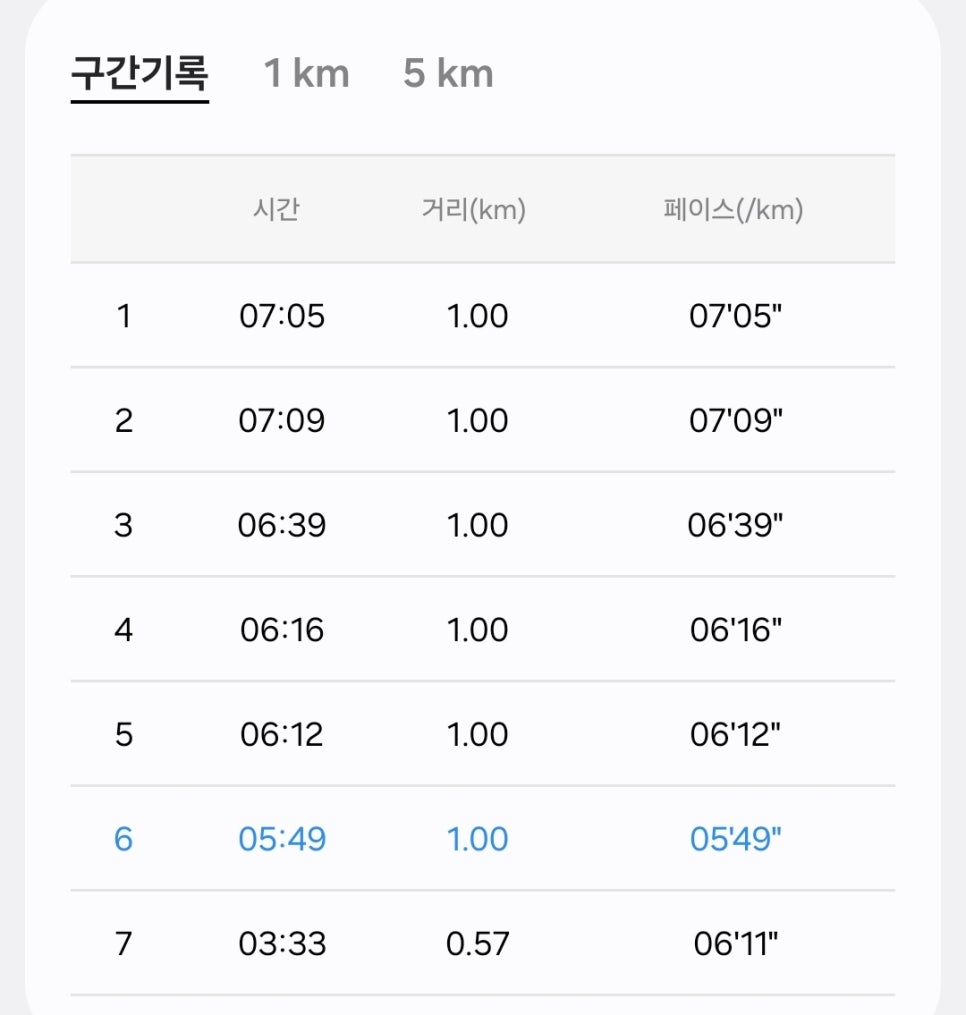
Task: Tap the blue 05'49" pace value
Action: coord(736,839)
